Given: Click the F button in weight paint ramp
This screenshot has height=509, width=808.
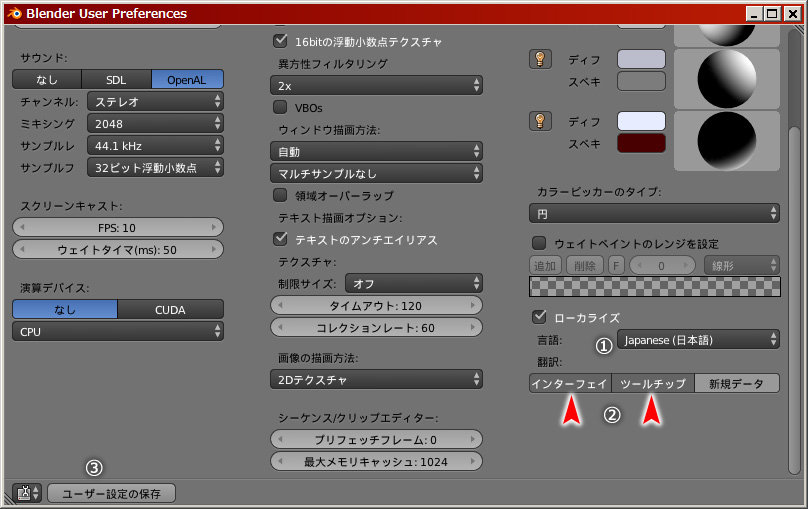Looking at the screenshot, I should (x=616, y=265).
